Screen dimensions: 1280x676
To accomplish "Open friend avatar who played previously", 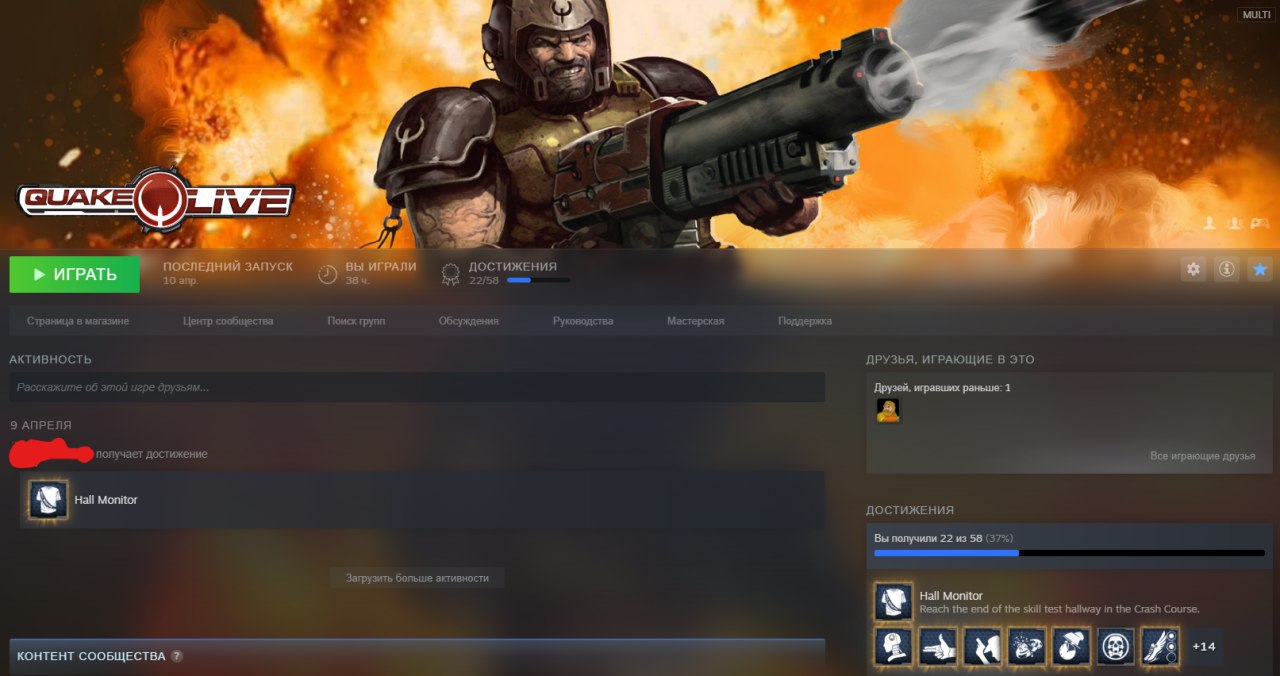I will pos(888,410).
